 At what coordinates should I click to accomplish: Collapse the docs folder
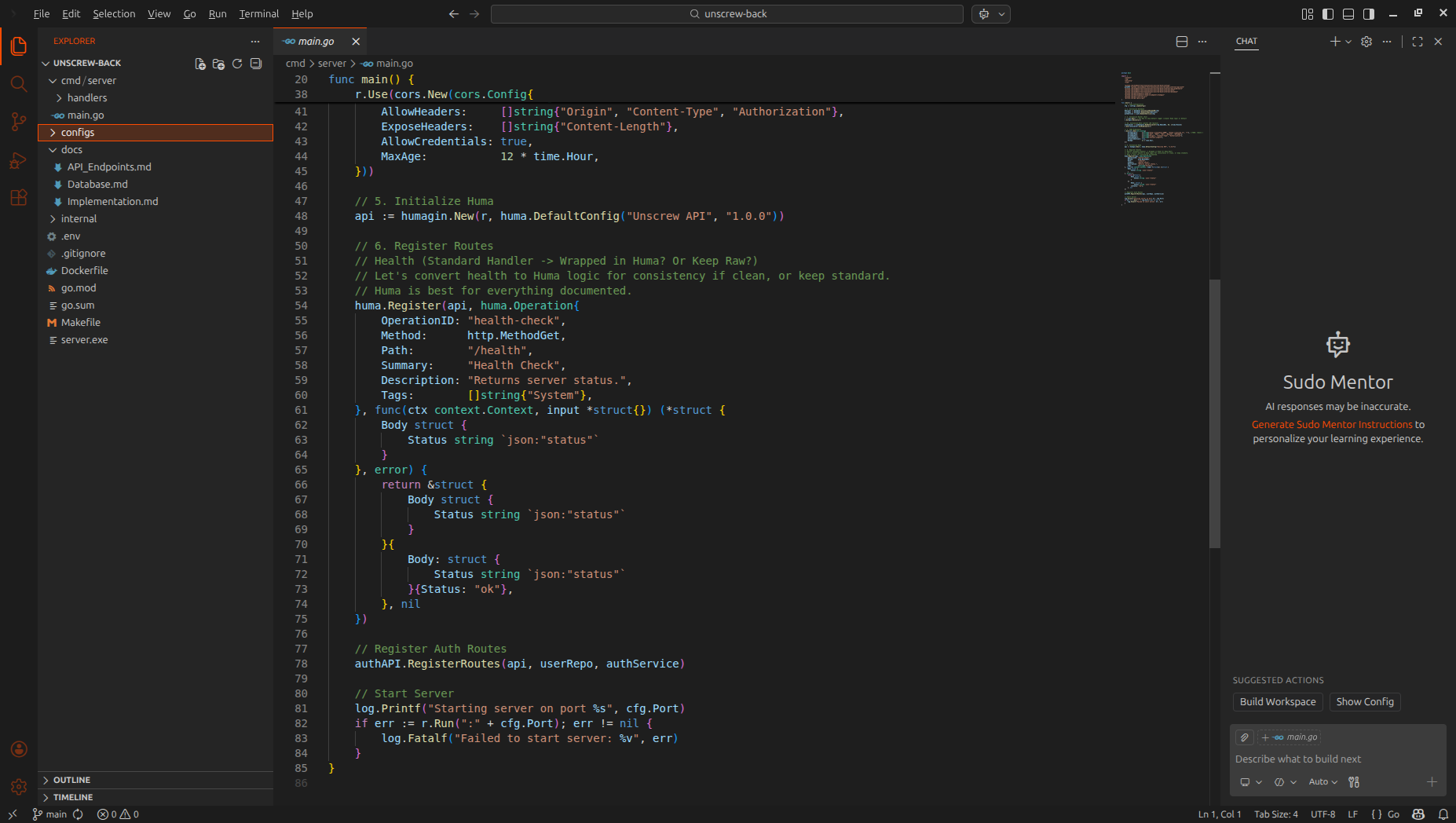coord(155,150)
